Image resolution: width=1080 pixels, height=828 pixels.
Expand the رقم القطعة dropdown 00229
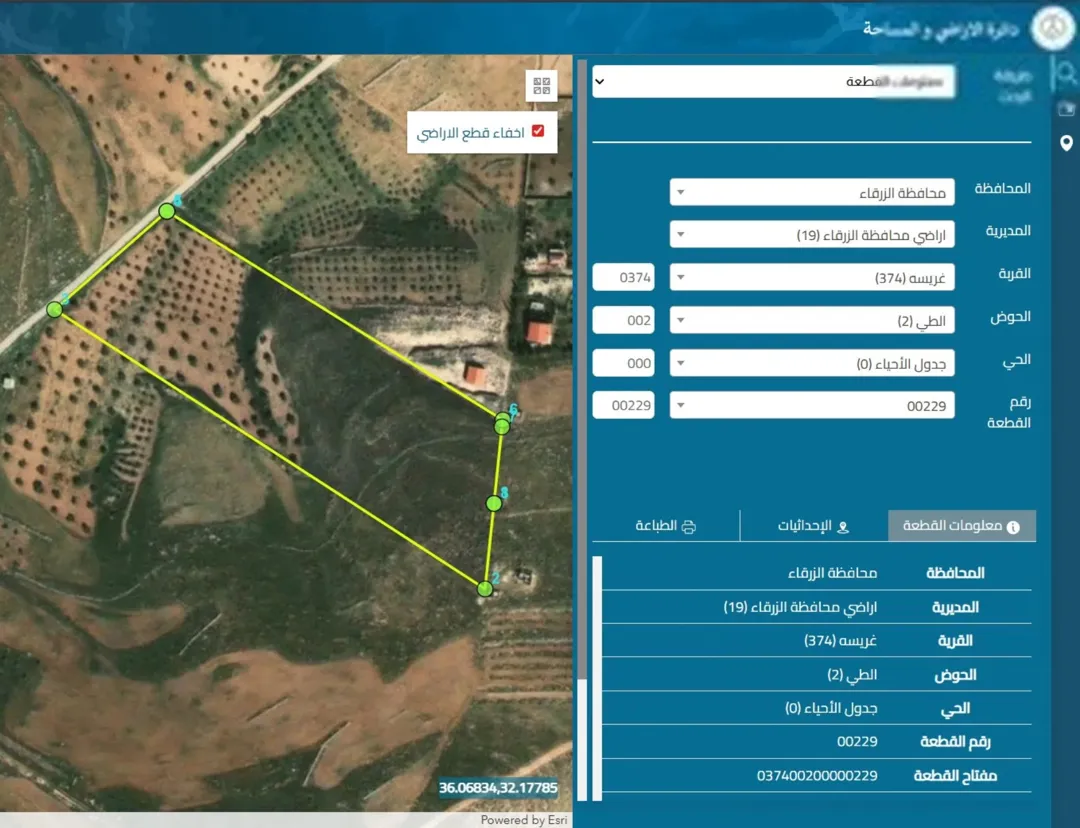coord(812,406)
